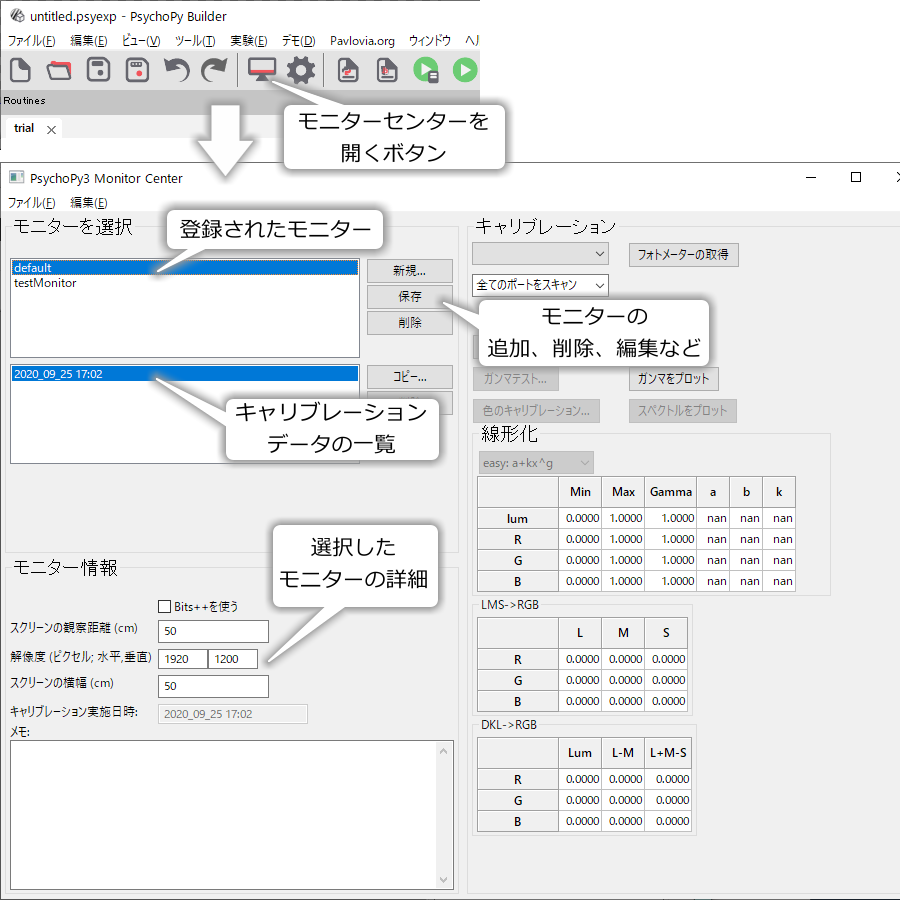The height and width of the screenshot is (900, 900).
Task: Click the Gamma column header
Action: click(670, 492)
